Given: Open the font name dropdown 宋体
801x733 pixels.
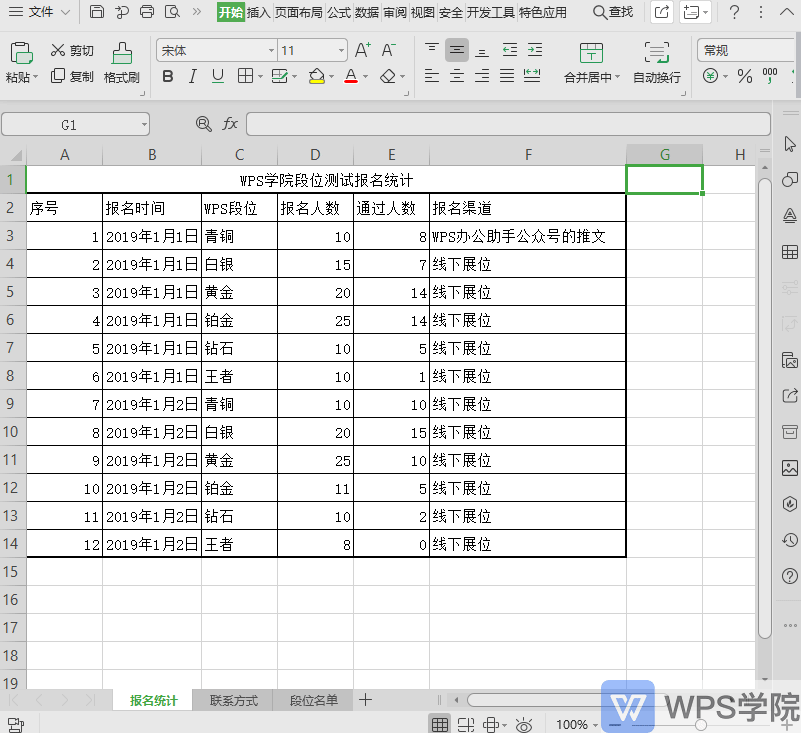Looking at the screenshot, I should [x=271, y=50].
